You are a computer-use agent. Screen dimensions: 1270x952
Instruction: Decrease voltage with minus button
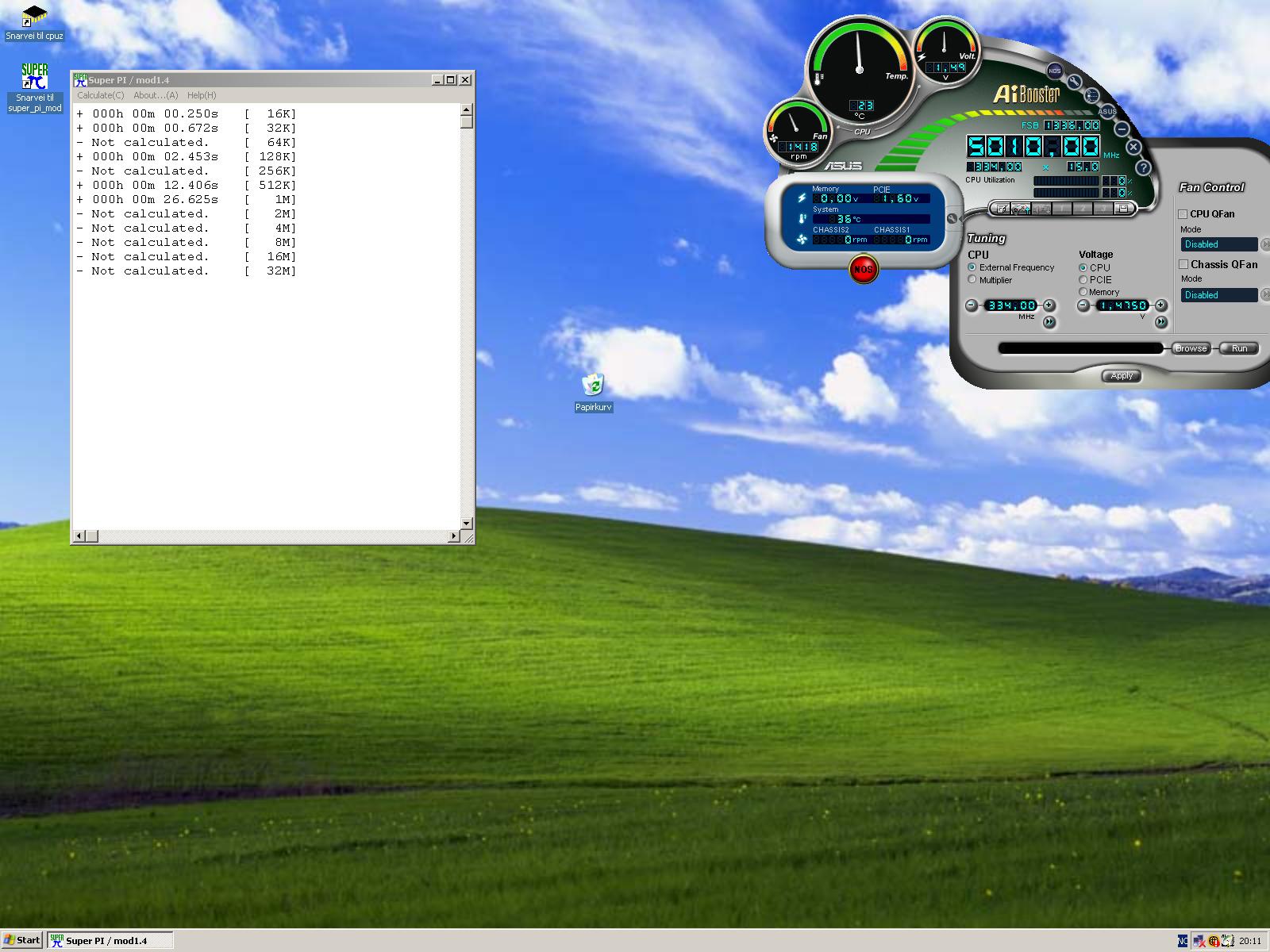1083,305
